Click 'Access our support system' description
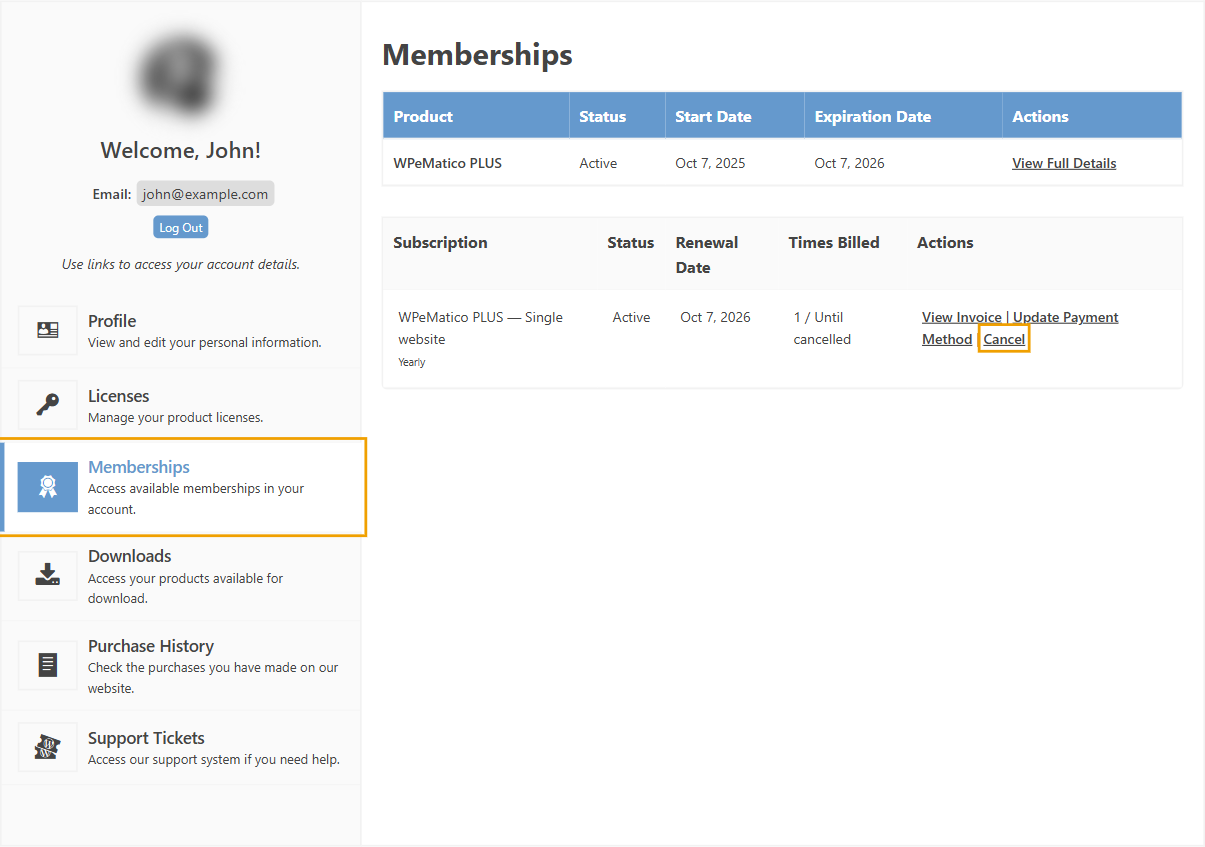Image resolution: width=1205 pixels, height=847 pixels. [x=214, y=759]
